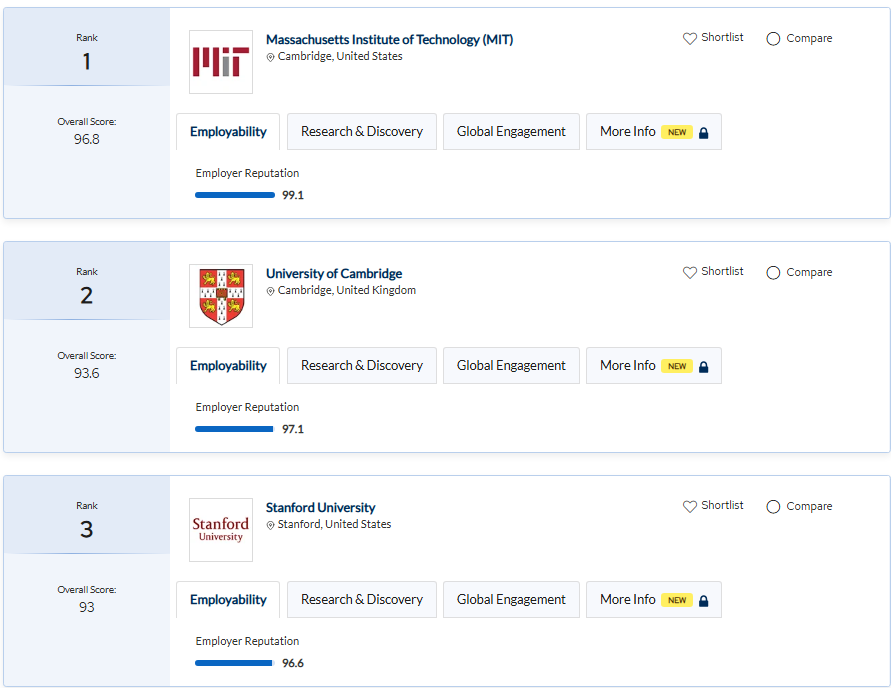Click the Cambridge, United Kingdom location text

[347, 290]
